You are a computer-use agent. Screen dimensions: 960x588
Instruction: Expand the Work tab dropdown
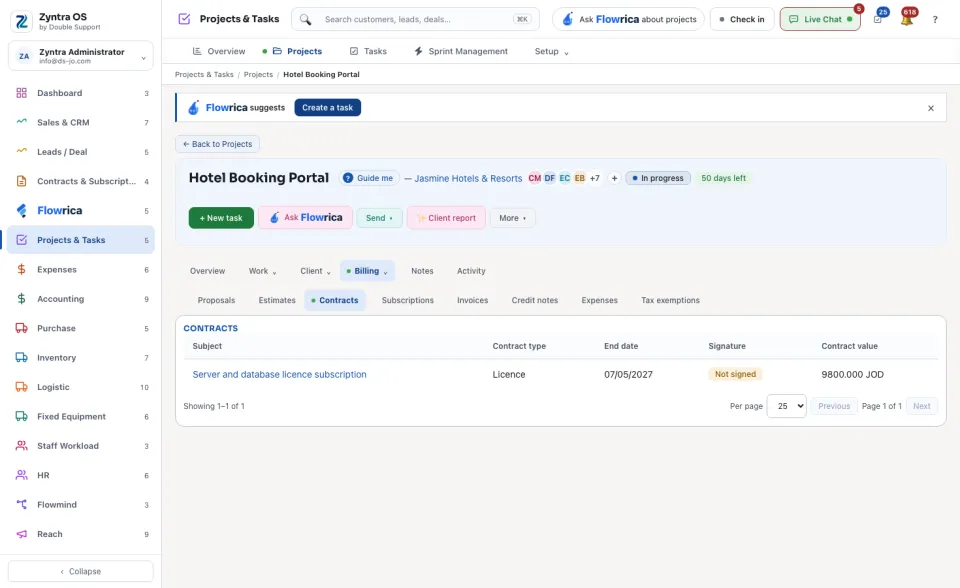262,271
